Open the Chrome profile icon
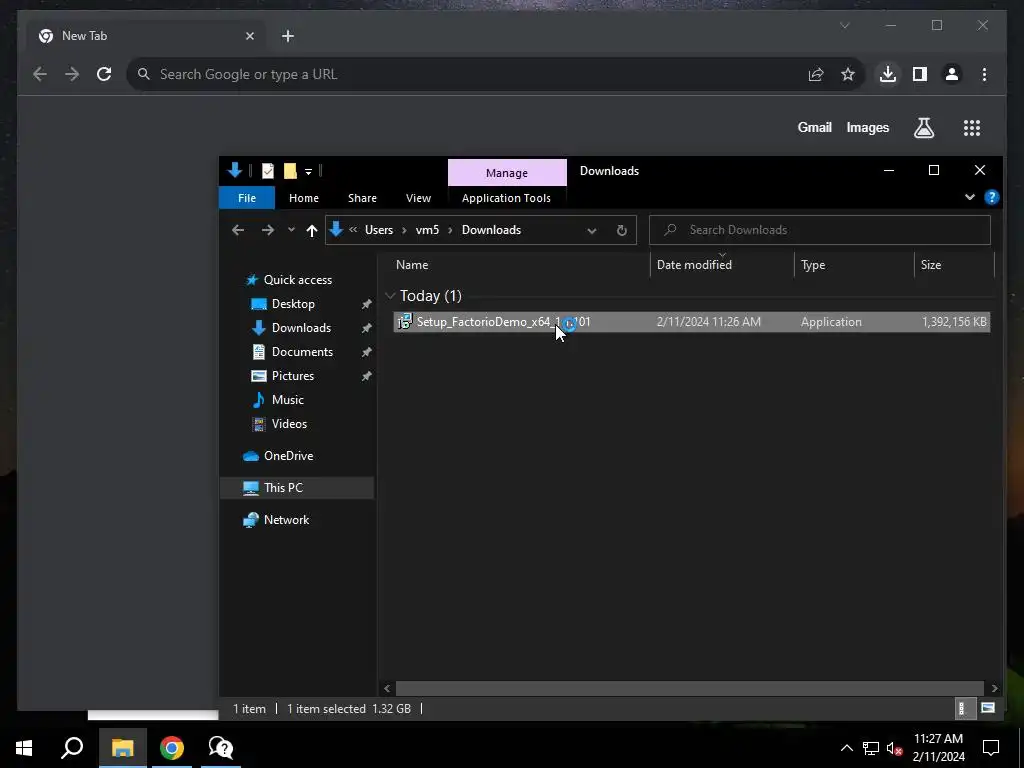The height and width of the screenshot is (768, 1024). tap(952, 74)
